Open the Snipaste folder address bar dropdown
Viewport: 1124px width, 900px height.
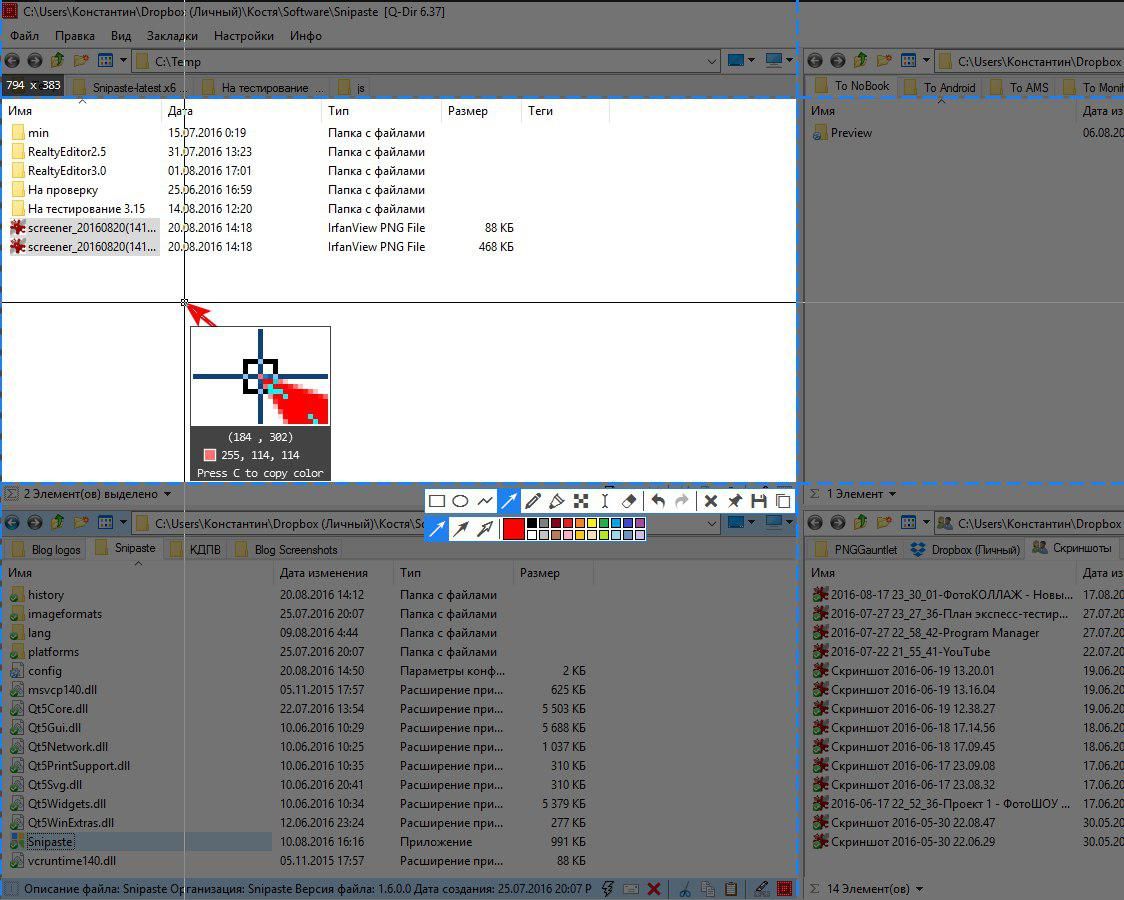coord(711,523)
